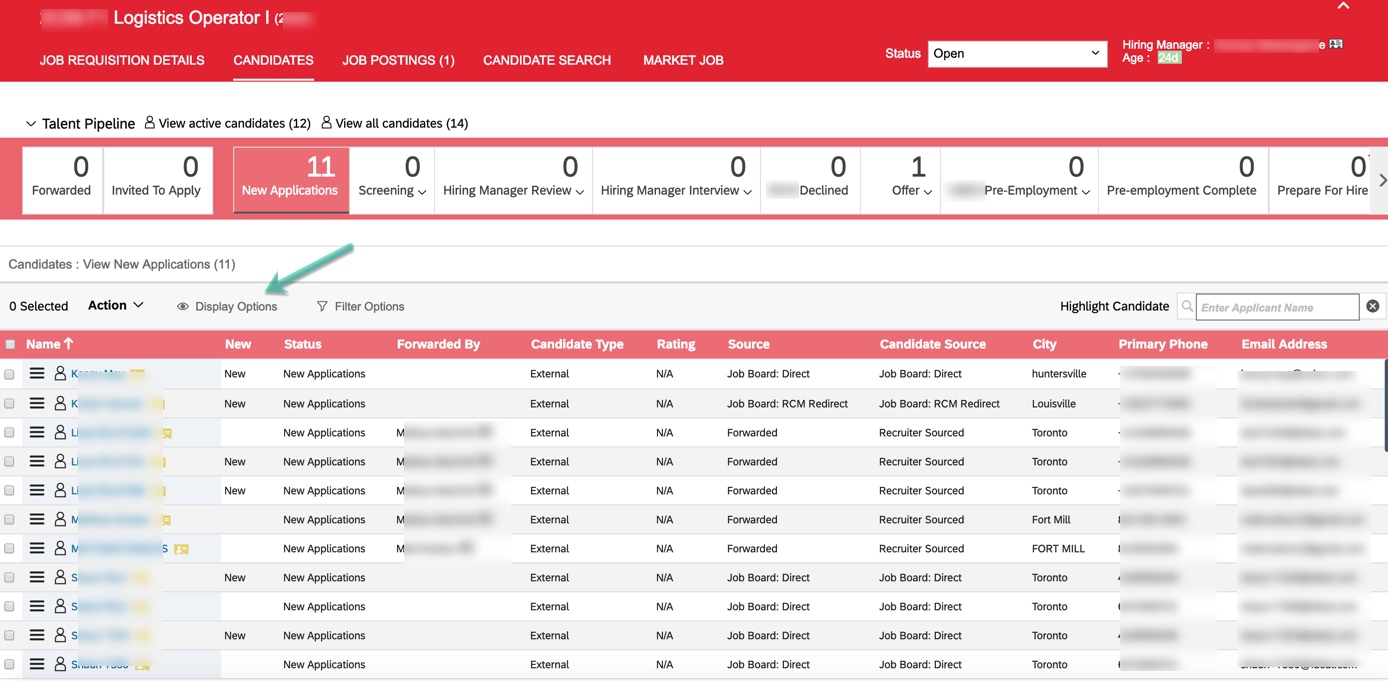Expand the Screening stage dropdown arrow
1388x681 pixels.
tap(422, 192)
